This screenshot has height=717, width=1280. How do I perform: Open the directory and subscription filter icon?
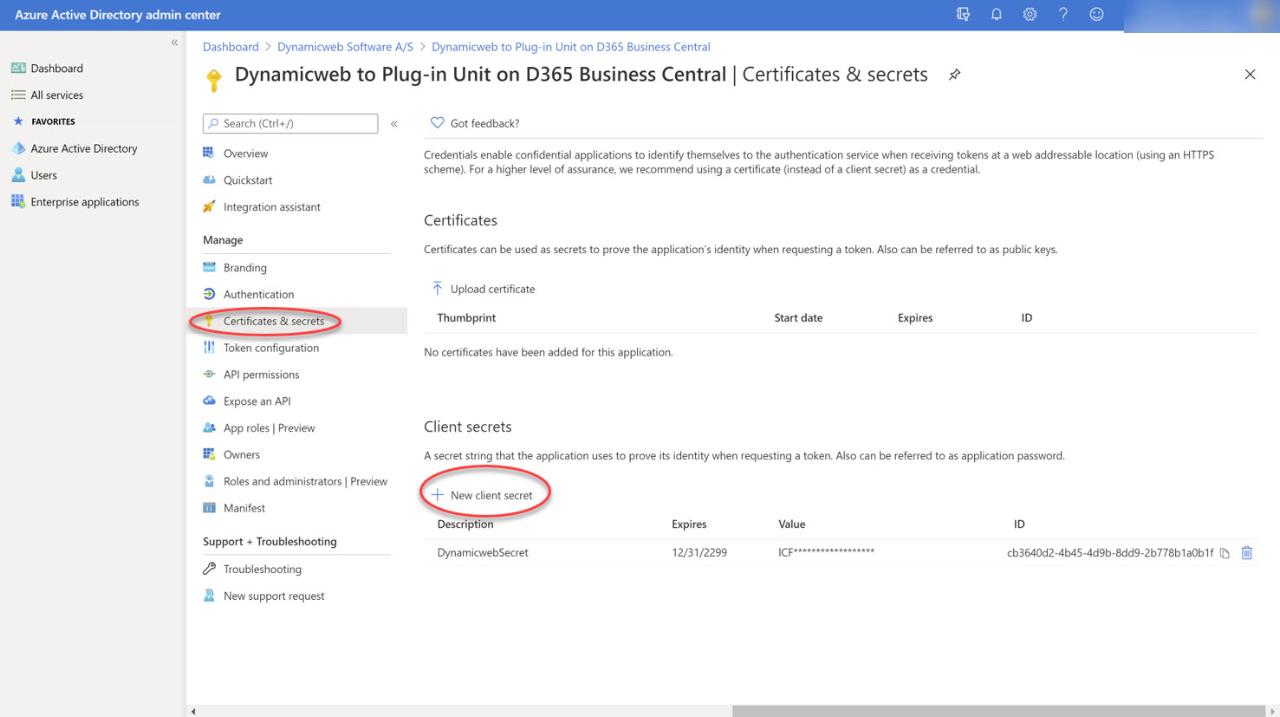(963, 14)
